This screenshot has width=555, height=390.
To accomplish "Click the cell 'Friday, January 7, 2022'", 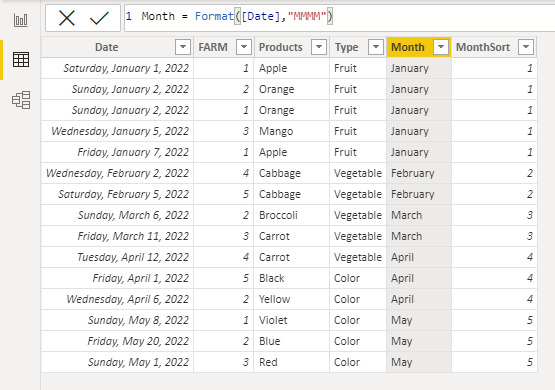I will pyautogui.click(x=118, y=152).
